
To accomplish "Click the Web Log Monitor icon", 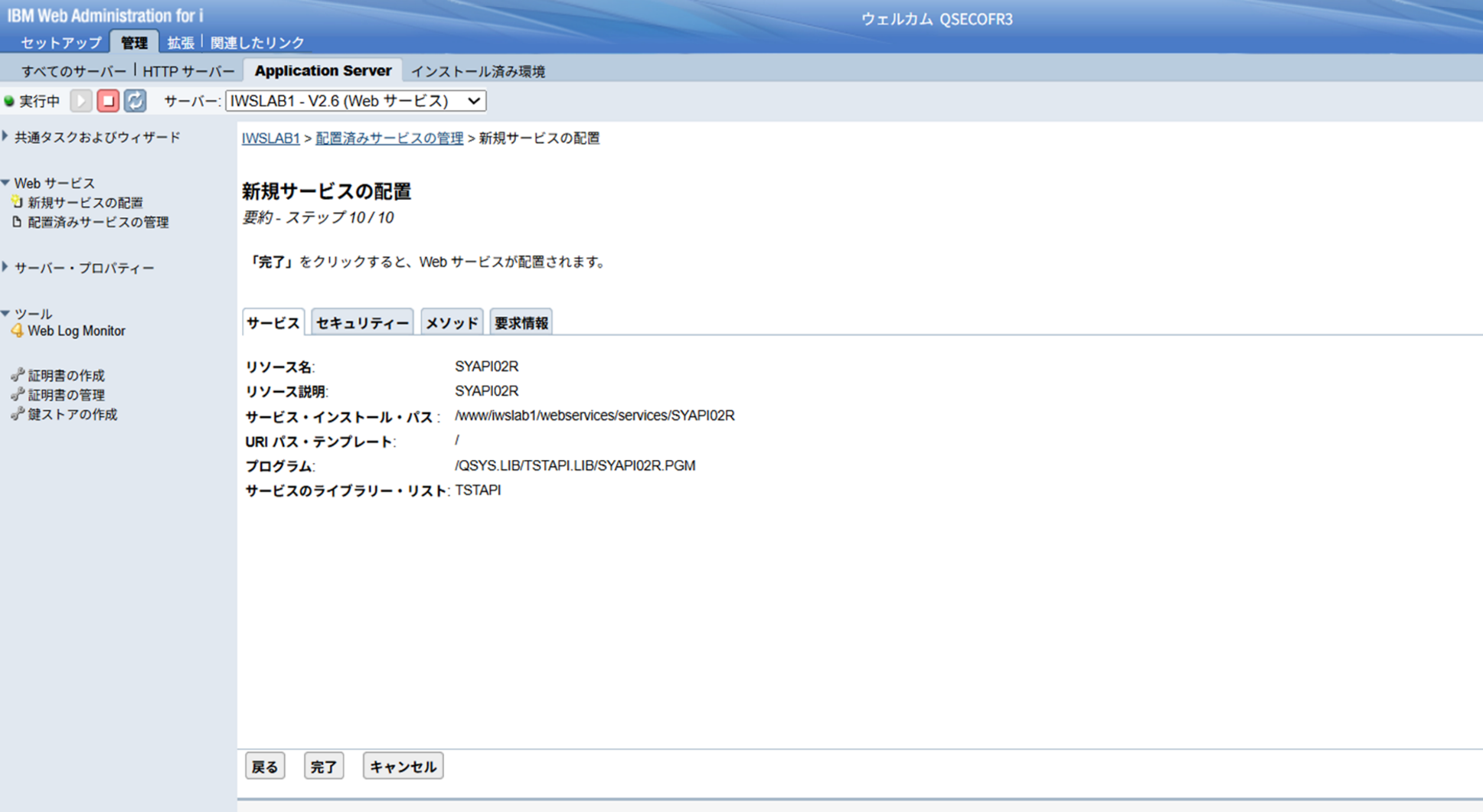I will (x=17, y=331).
